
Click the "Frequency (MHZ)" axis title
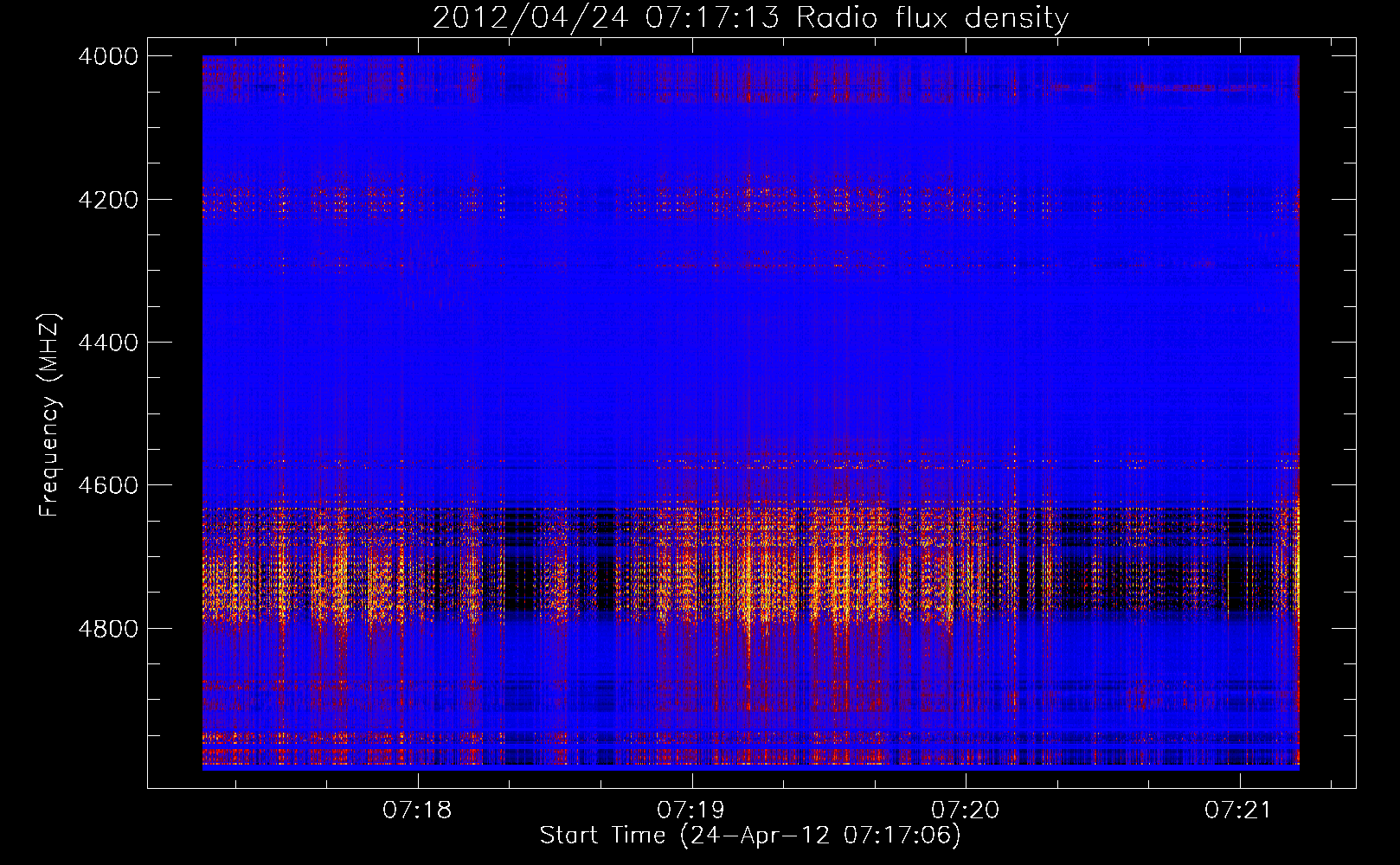click(x=50, y=415)
